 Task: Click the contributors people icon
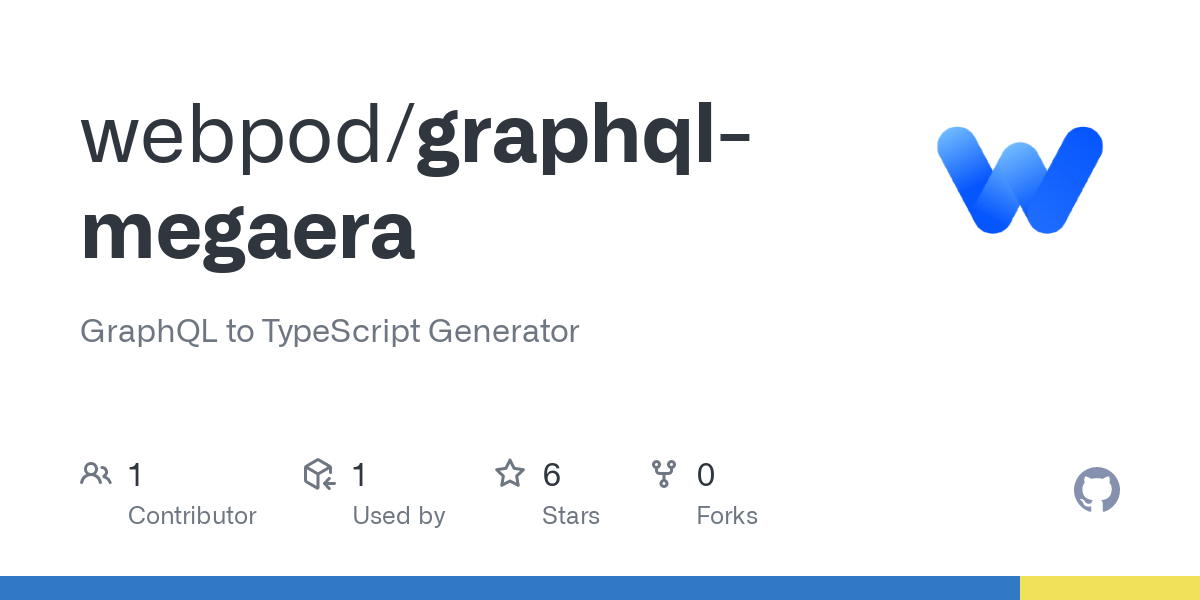coord(96,474)
